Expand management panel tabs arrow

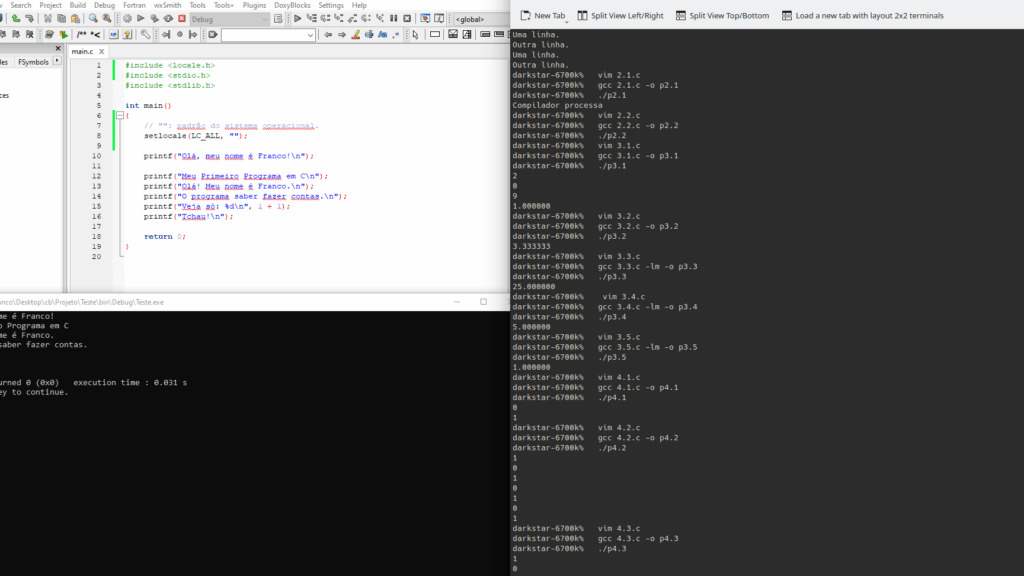(x=57, y=61)
